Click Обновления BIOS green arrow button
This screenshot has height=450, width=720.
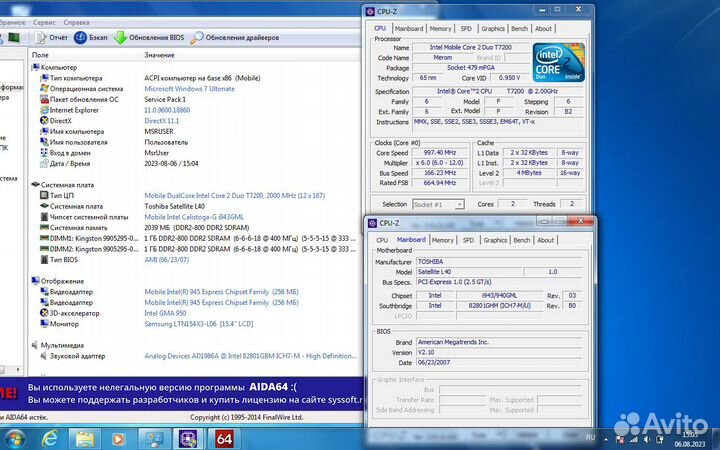[x=149, y=38]
